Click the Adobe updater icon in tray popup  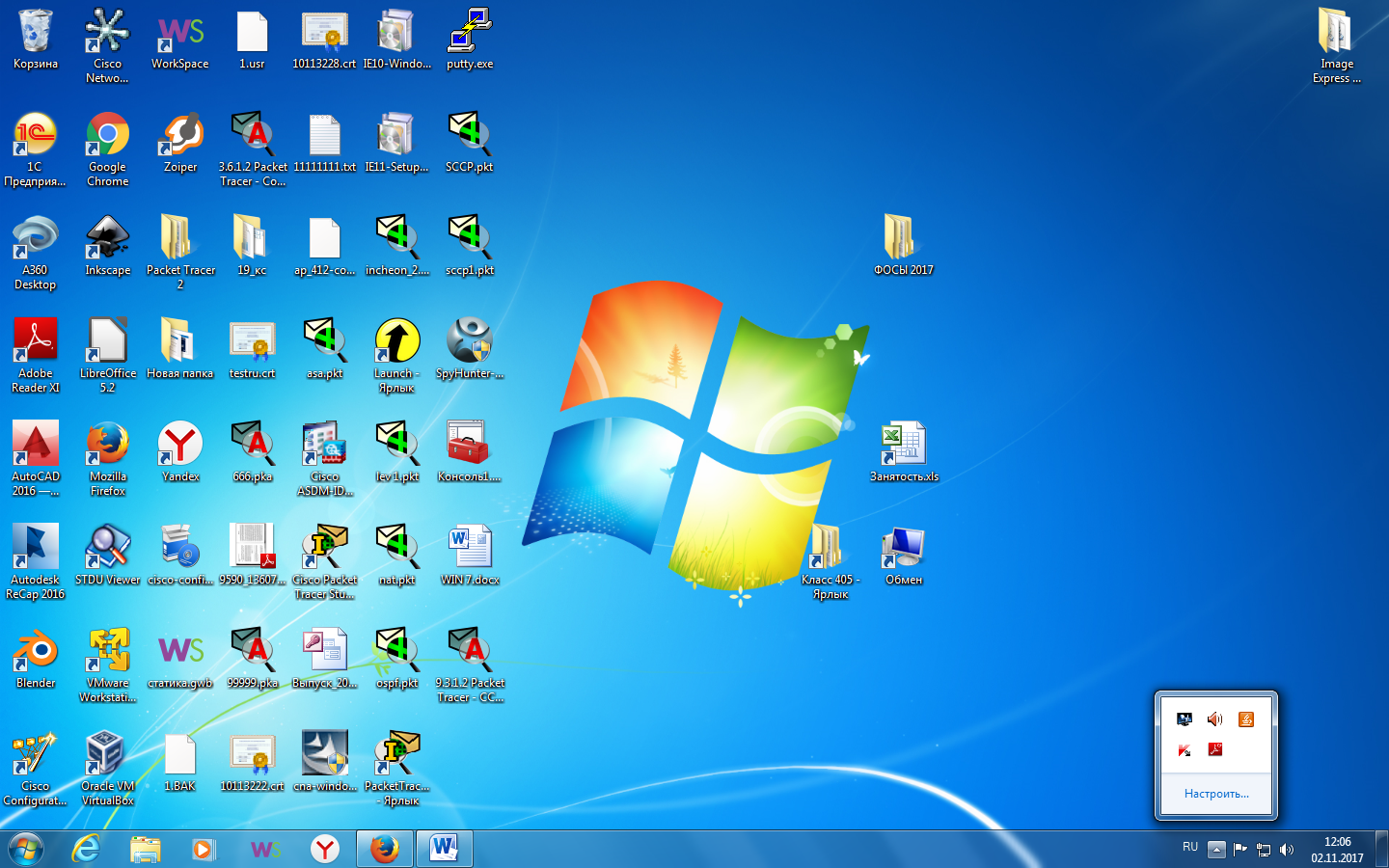click(1215, 749)
